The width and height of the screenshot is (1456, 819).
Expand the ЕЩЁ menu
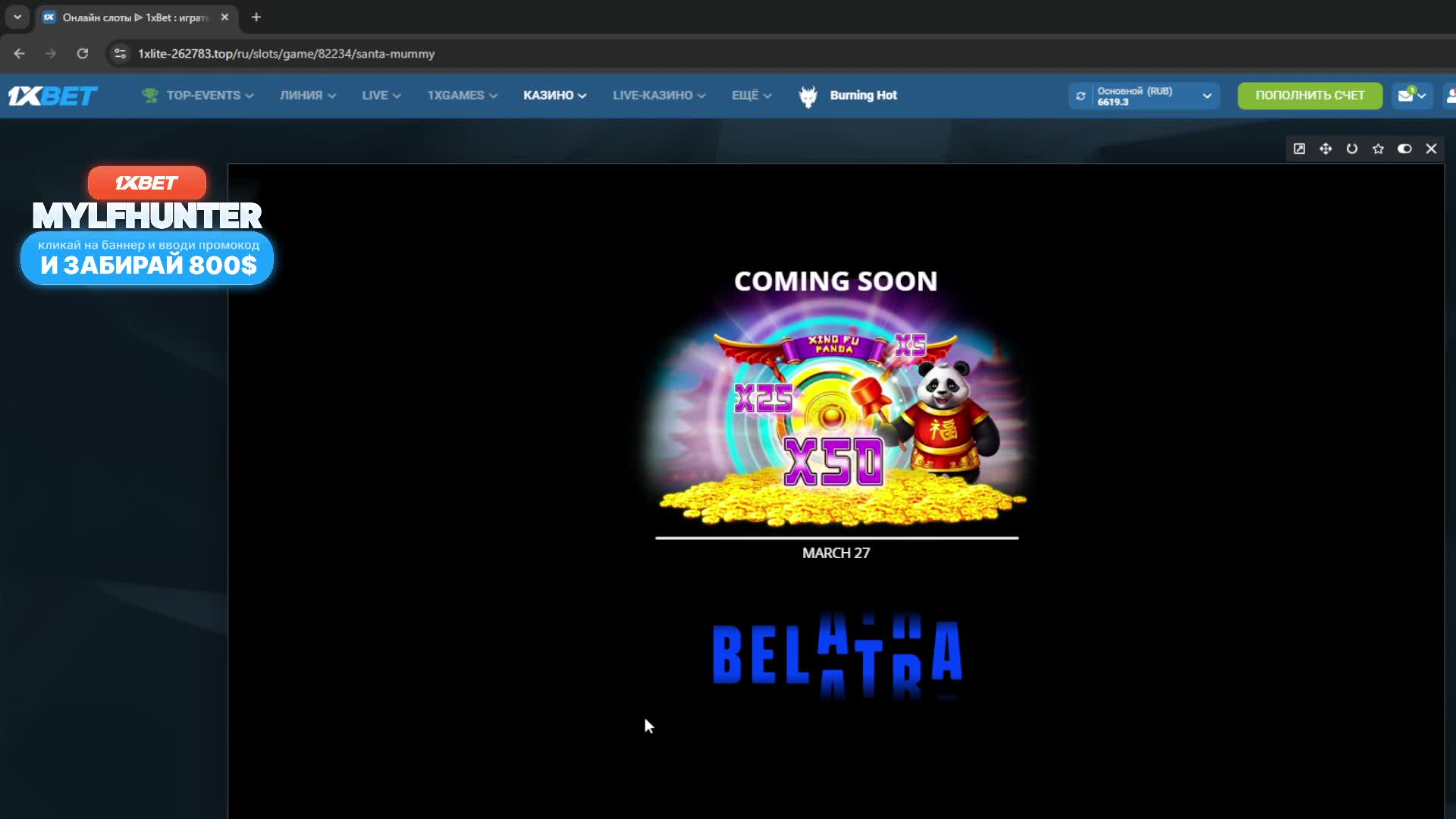coord(752,96)
